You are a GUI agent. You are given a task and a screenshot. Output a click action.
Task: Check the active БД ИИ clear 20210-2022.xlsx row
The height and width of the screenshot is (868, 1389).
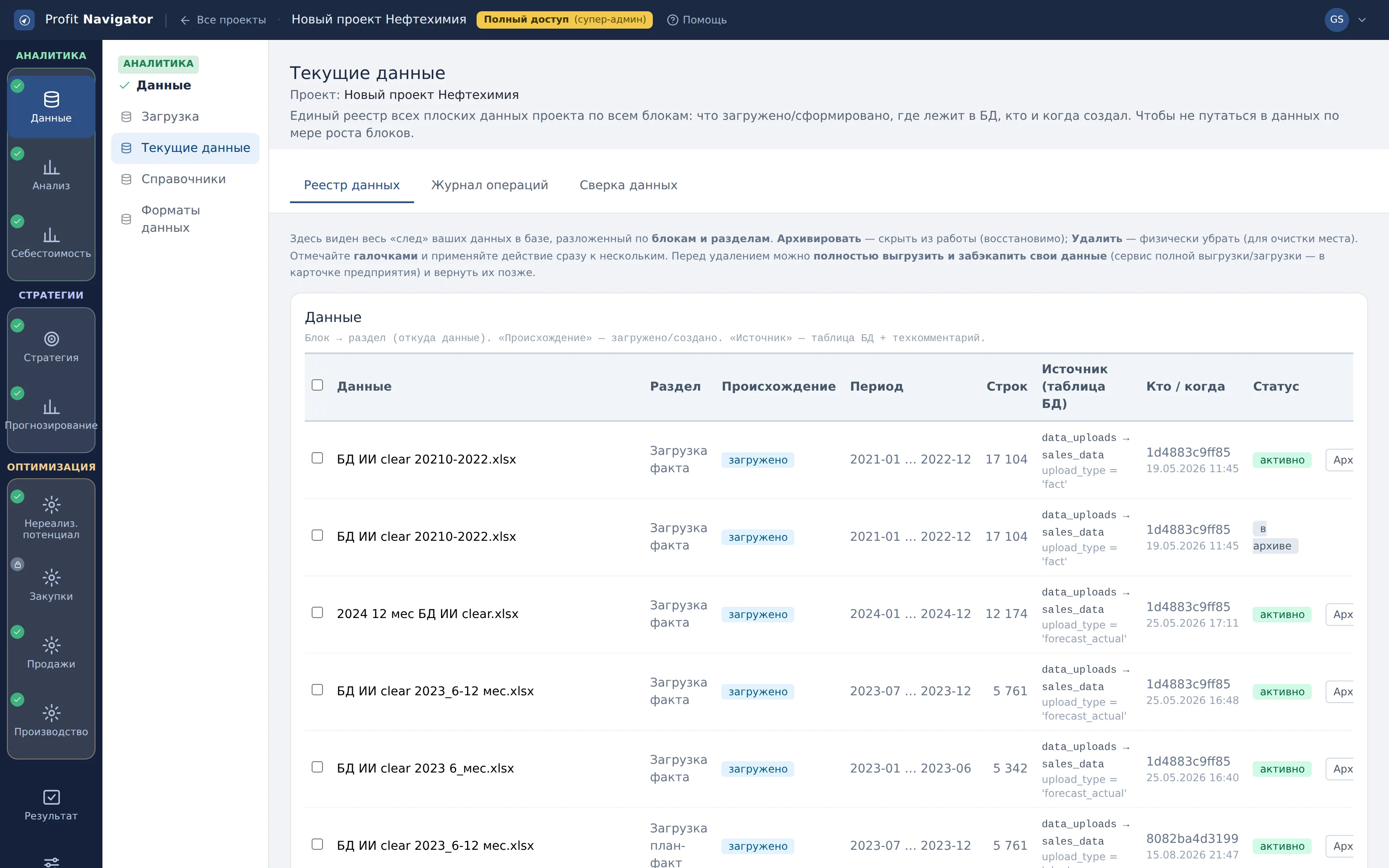click(317, 457)
